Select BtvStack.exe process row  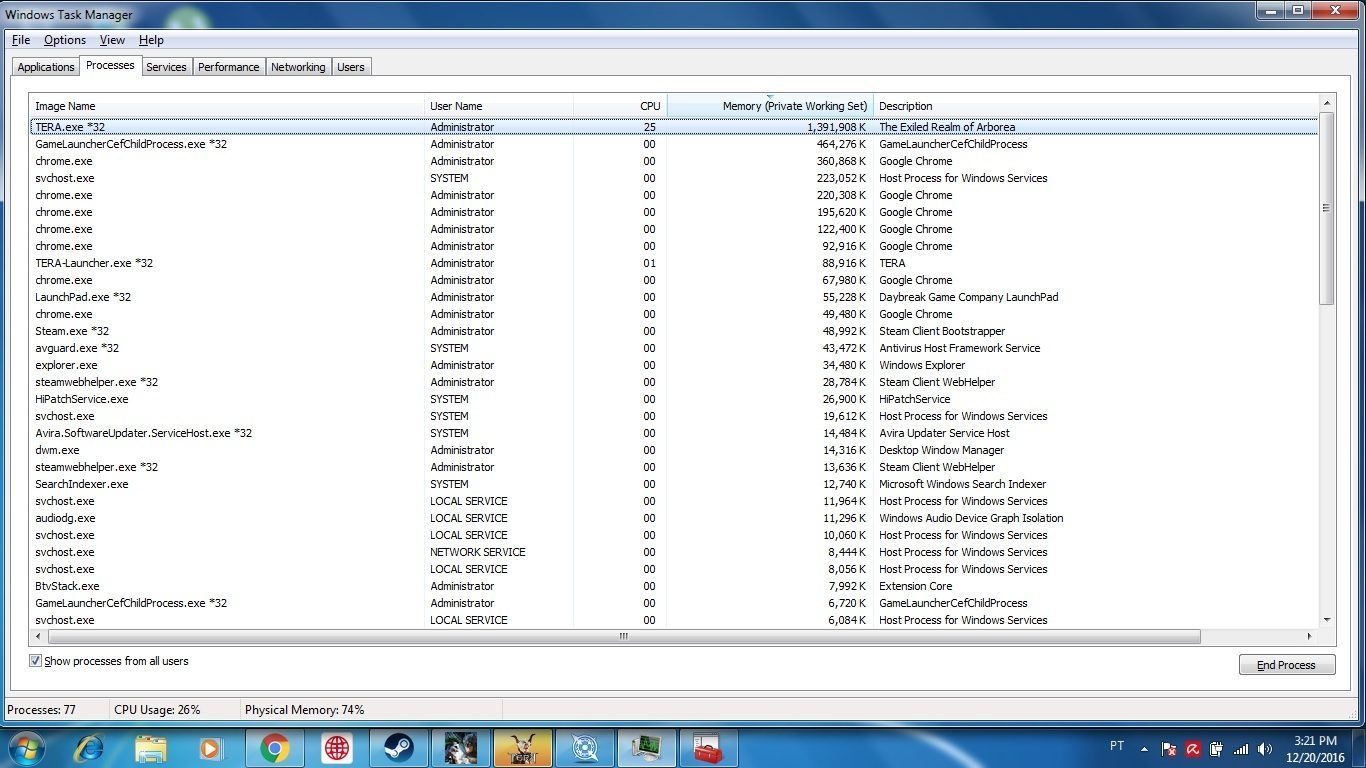pyautogui.click(x=674, y=586)
